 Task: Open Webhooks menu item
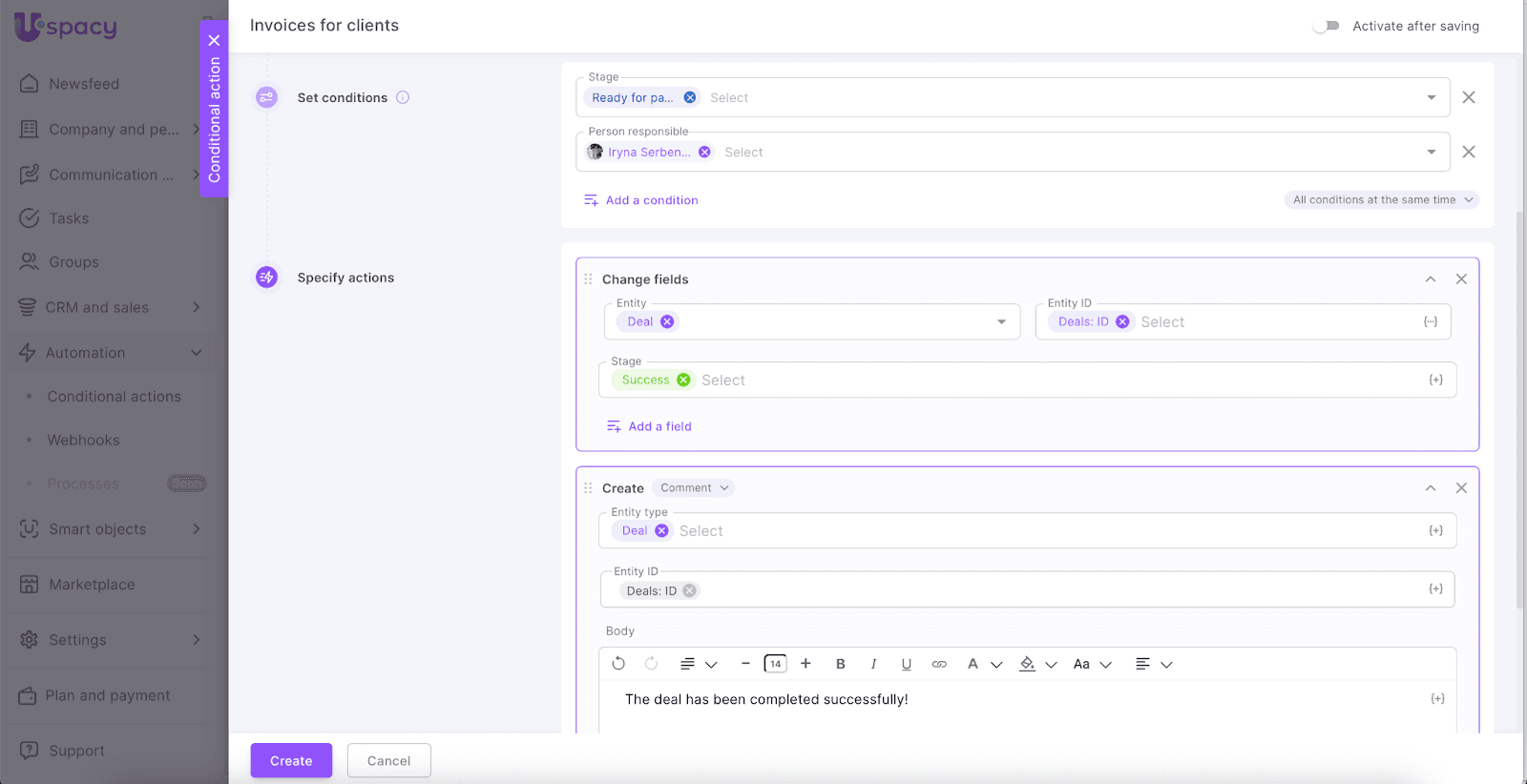[x=83, y=441]
